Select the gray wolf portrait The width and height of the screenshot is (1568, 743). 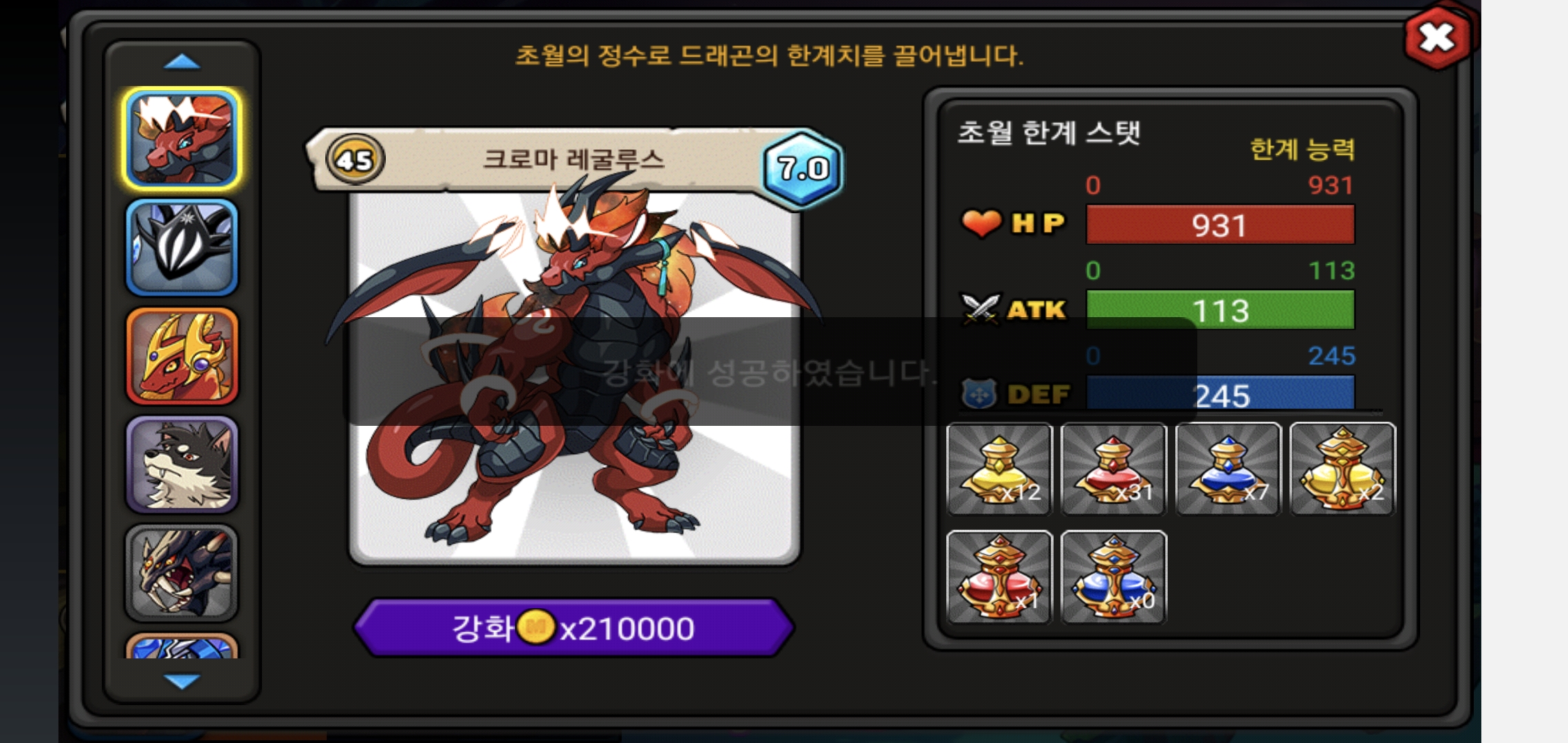(182, 465)
